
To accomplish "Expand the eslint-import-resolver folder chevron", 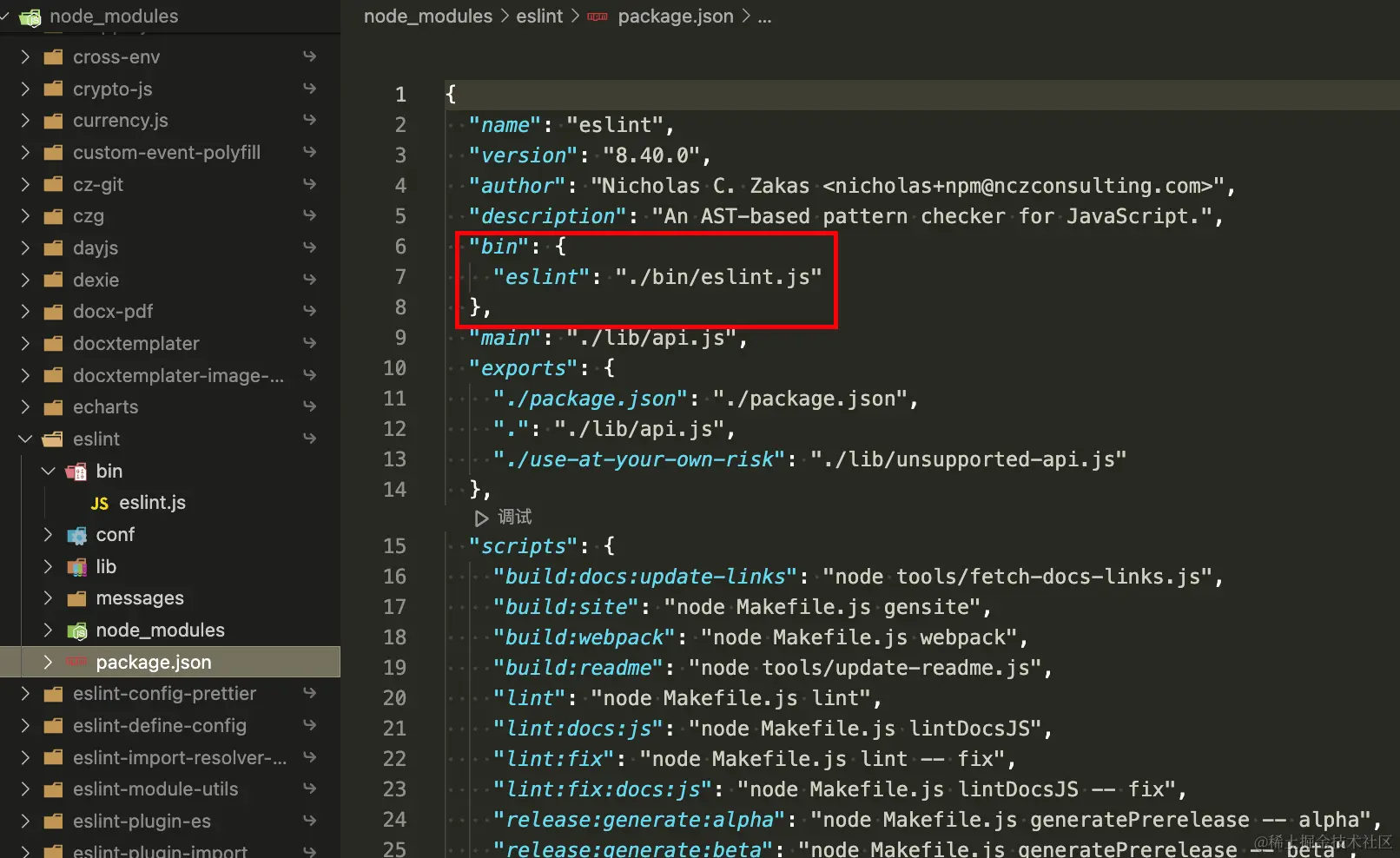I will [x=25, y=757].
